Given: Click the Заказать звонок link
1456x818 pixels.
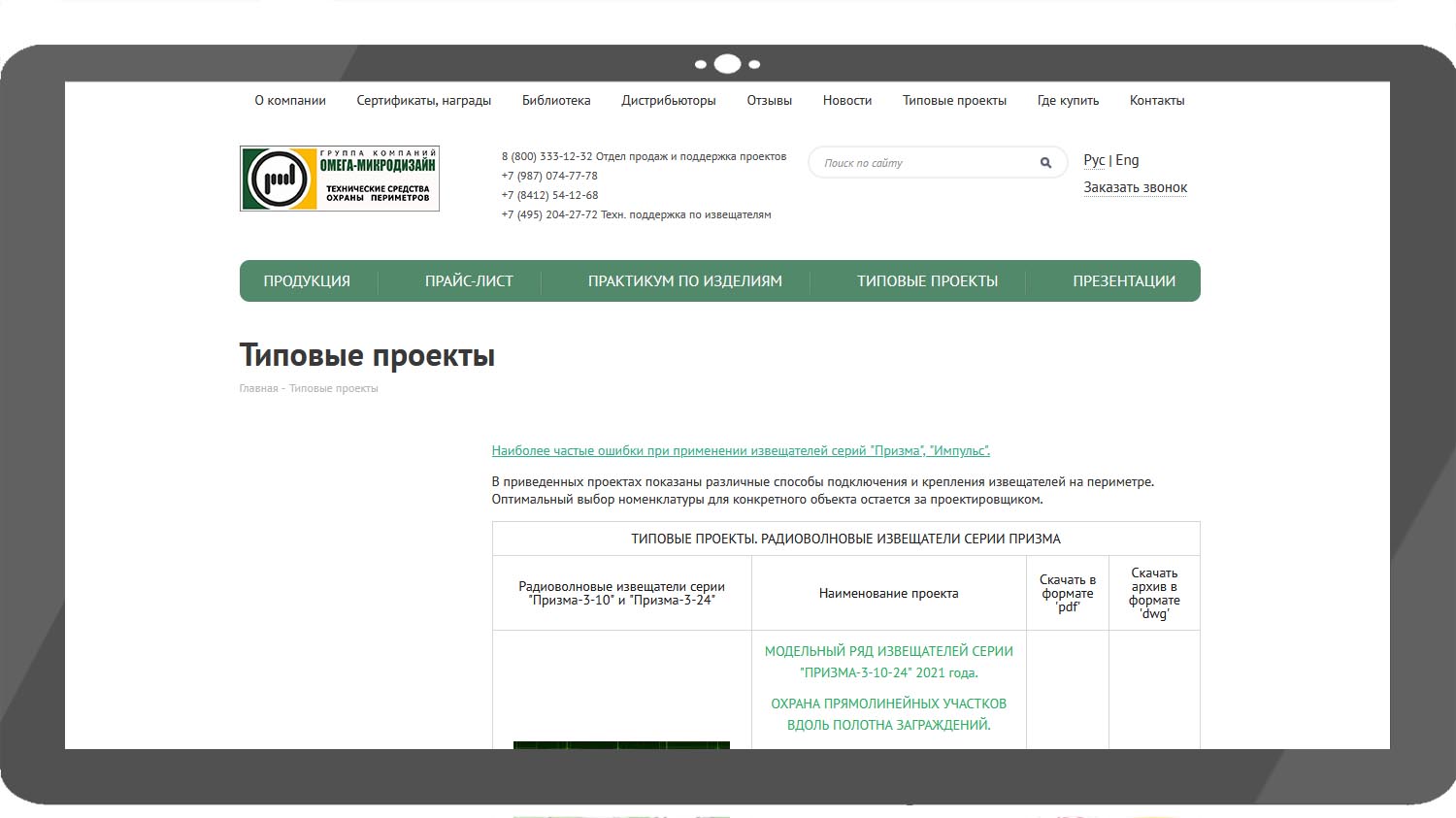Looking at the screenshot, I should tap(1136, 187).
